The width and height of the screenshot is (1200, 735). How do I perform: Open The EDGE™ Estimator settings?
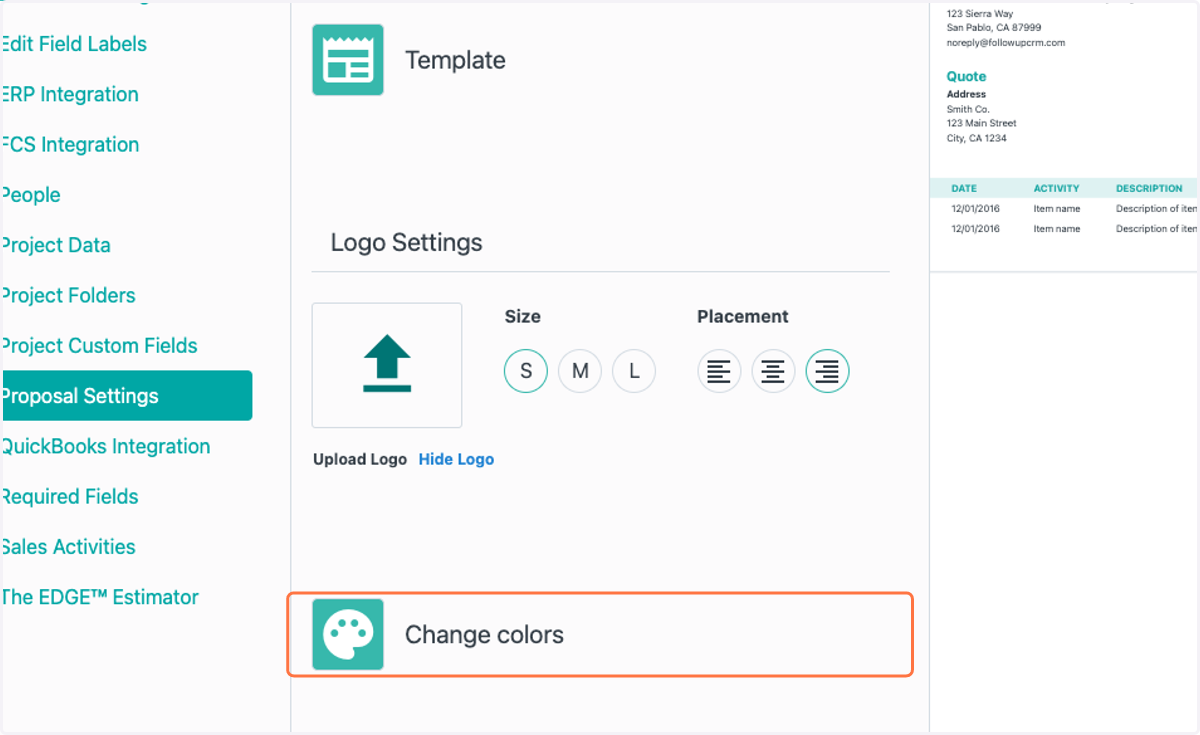click(x=99, y=597)
